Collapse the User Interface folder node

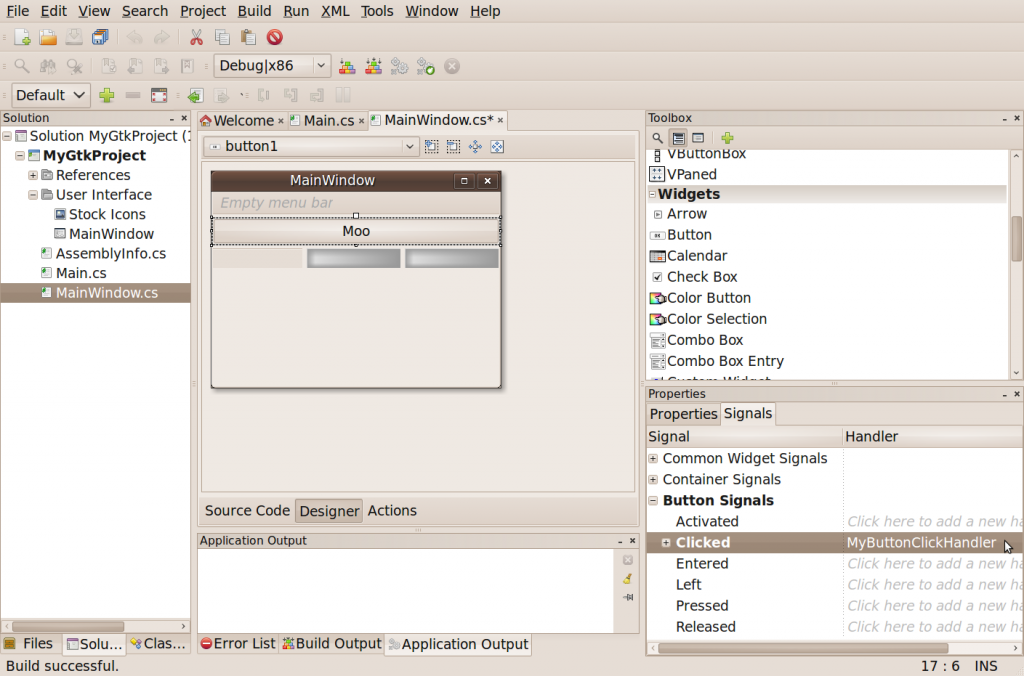click(33, 195)
